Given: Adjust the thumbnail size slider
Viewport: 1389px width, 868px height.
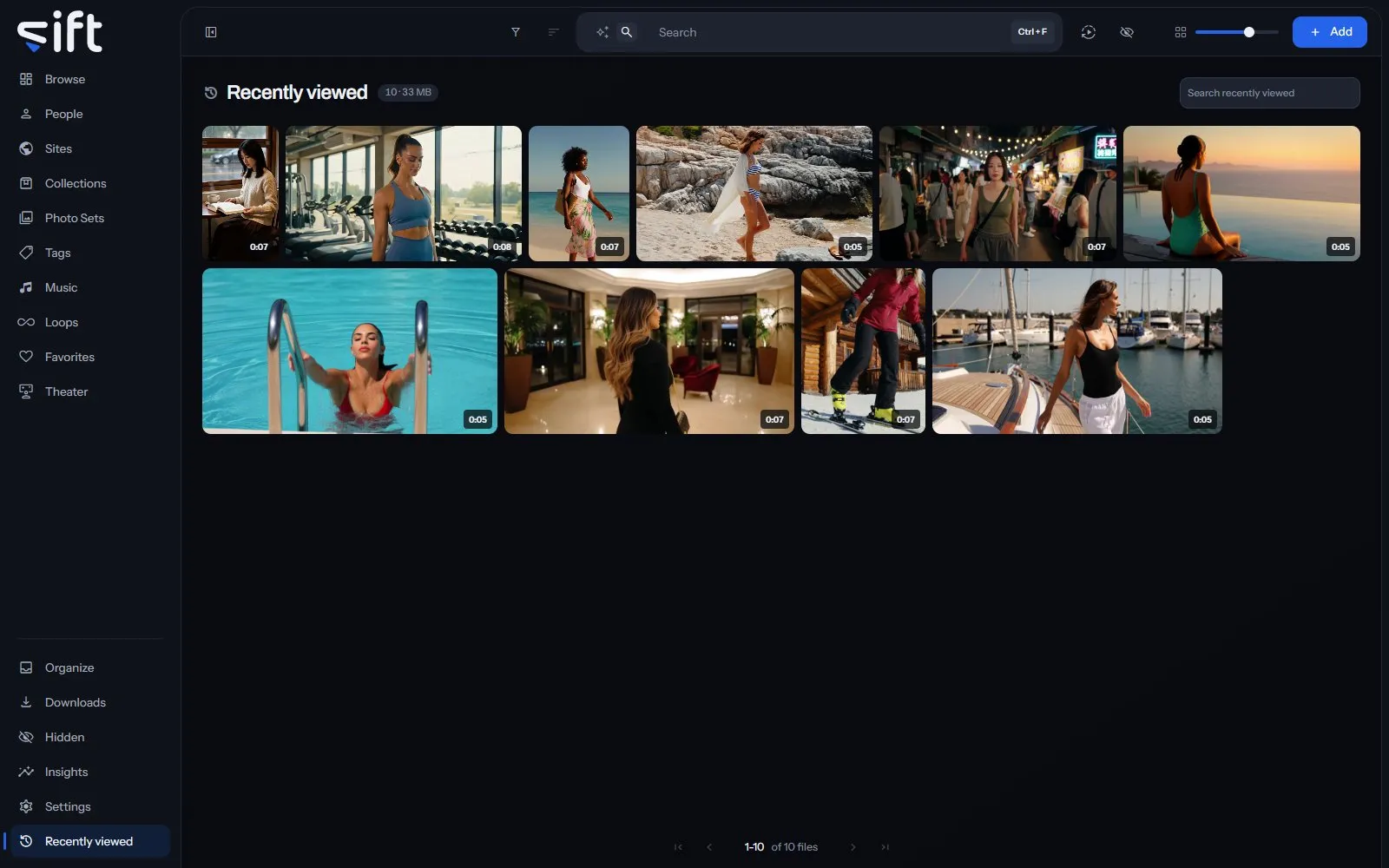Looking at the screenshot, I should 1236,32.
